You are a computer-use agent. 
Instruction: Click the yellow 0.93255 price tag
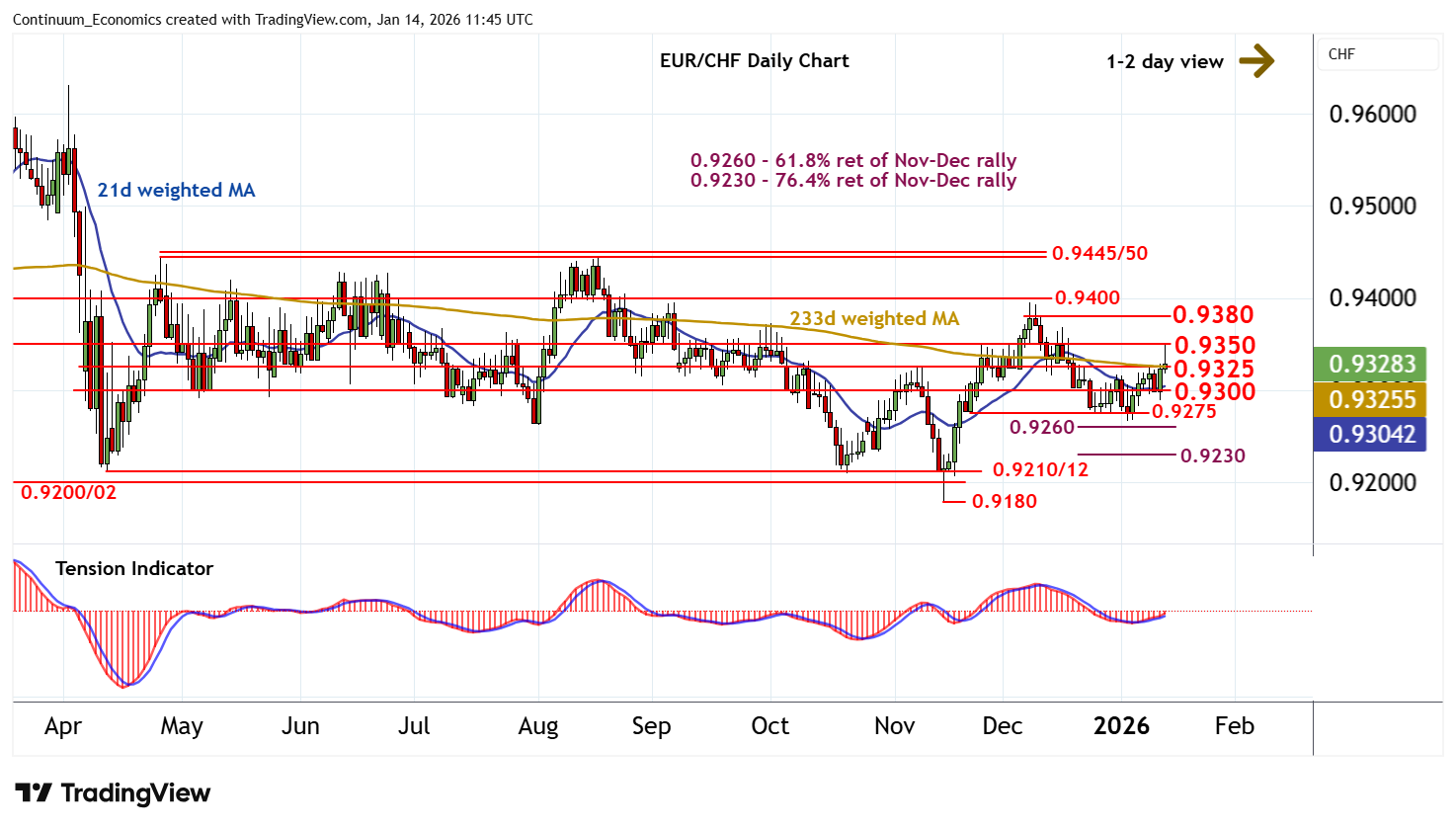pyautogui.click(x=1371, y=399)
